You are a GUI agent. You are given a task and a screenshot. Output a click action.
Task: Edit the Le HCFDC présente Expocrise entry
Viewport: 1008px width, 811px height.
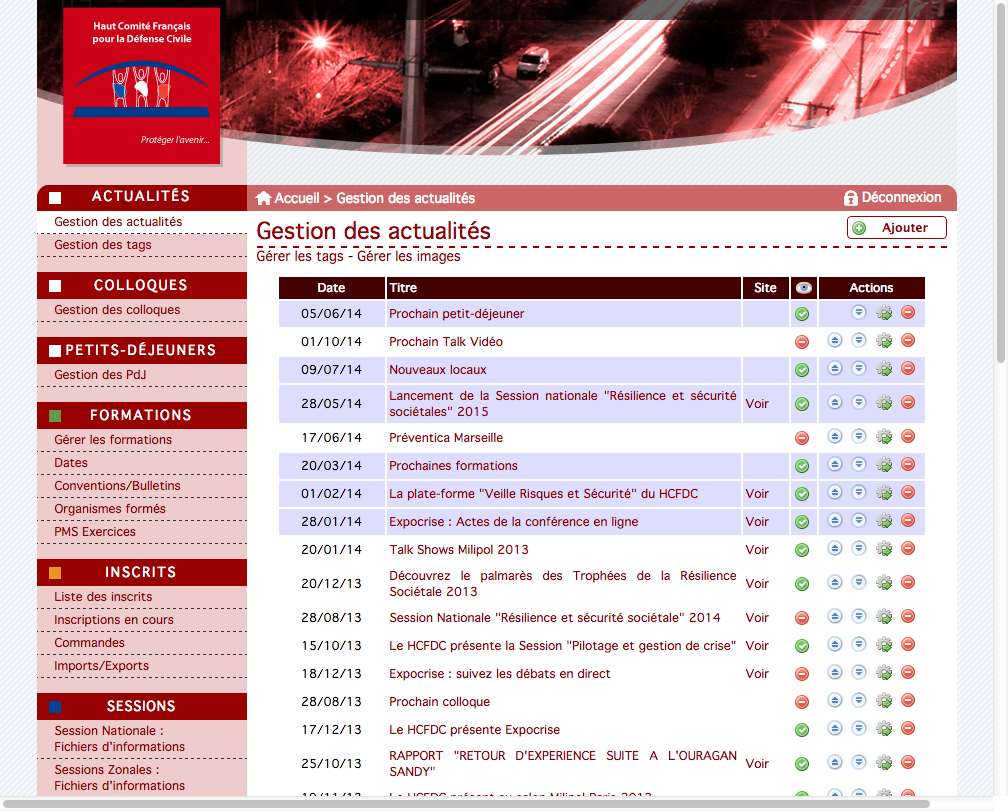tap(885, 729)
